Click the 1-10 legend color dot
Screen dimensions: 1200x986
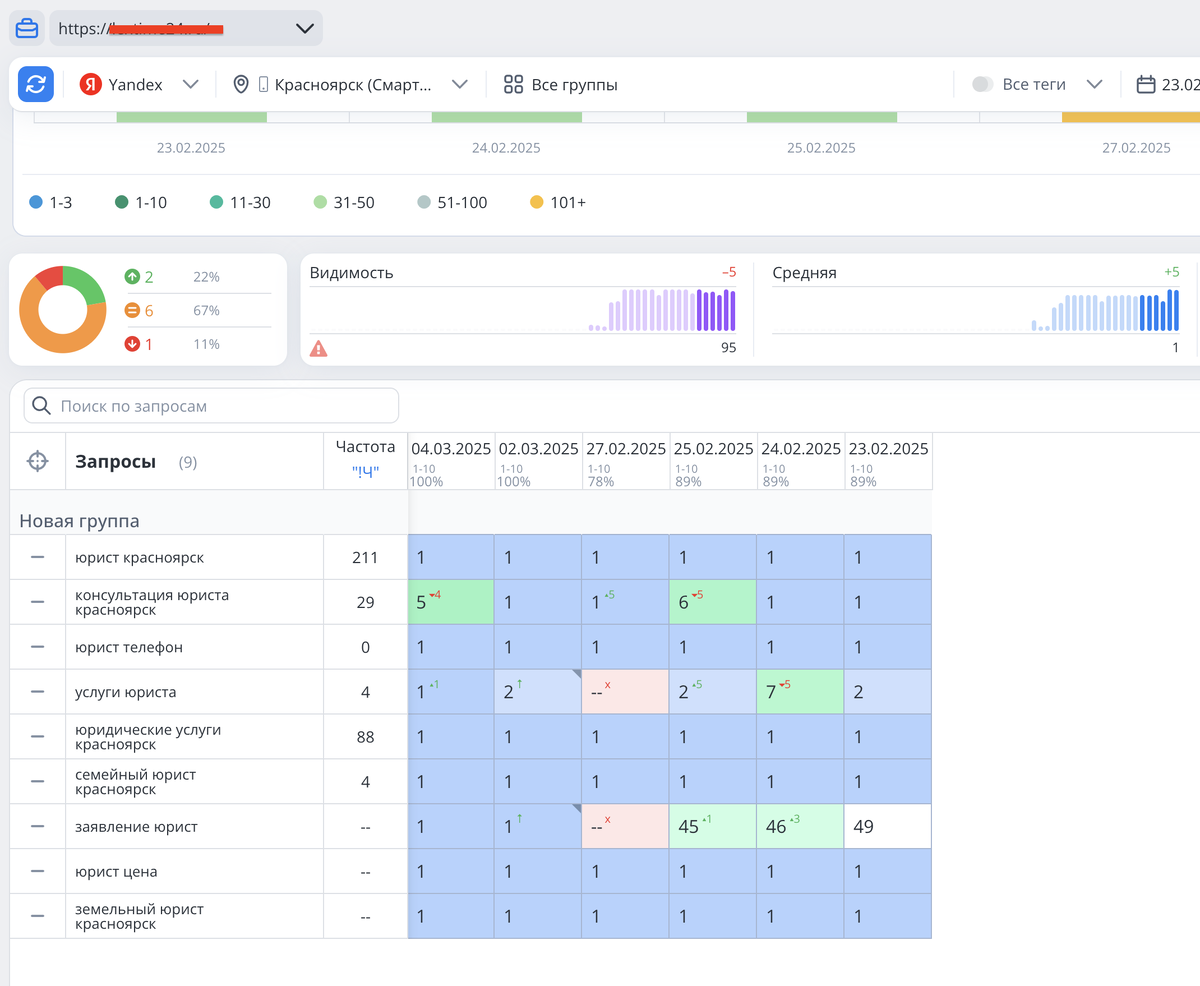[x=122, y=202]
